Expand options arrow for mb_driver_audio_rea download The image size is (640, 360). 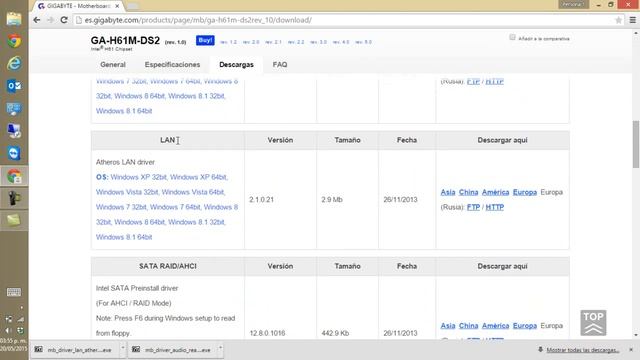pyautogui.click(x=220, y=348)
